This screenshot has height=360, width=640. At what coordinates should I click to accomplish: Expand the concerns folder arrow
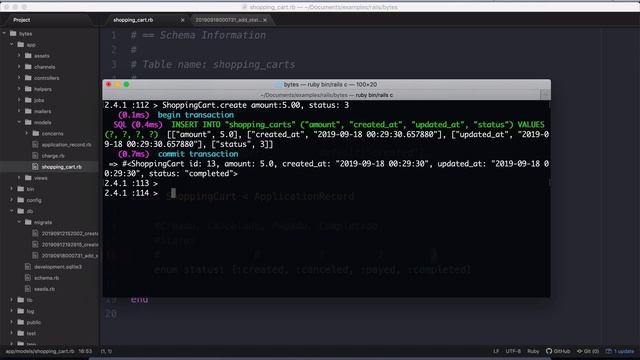click(27, 133)
